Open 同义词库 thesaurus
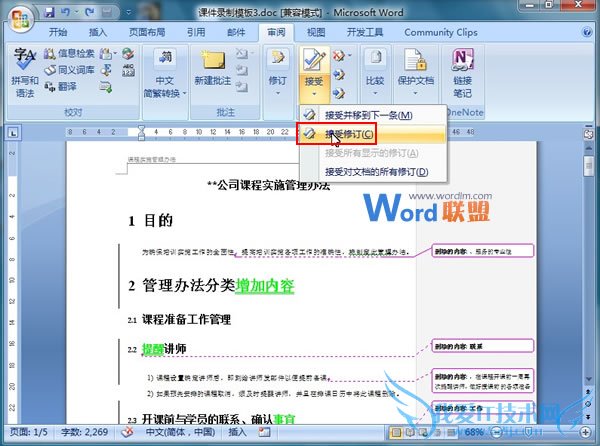 (x=69, y=70)
